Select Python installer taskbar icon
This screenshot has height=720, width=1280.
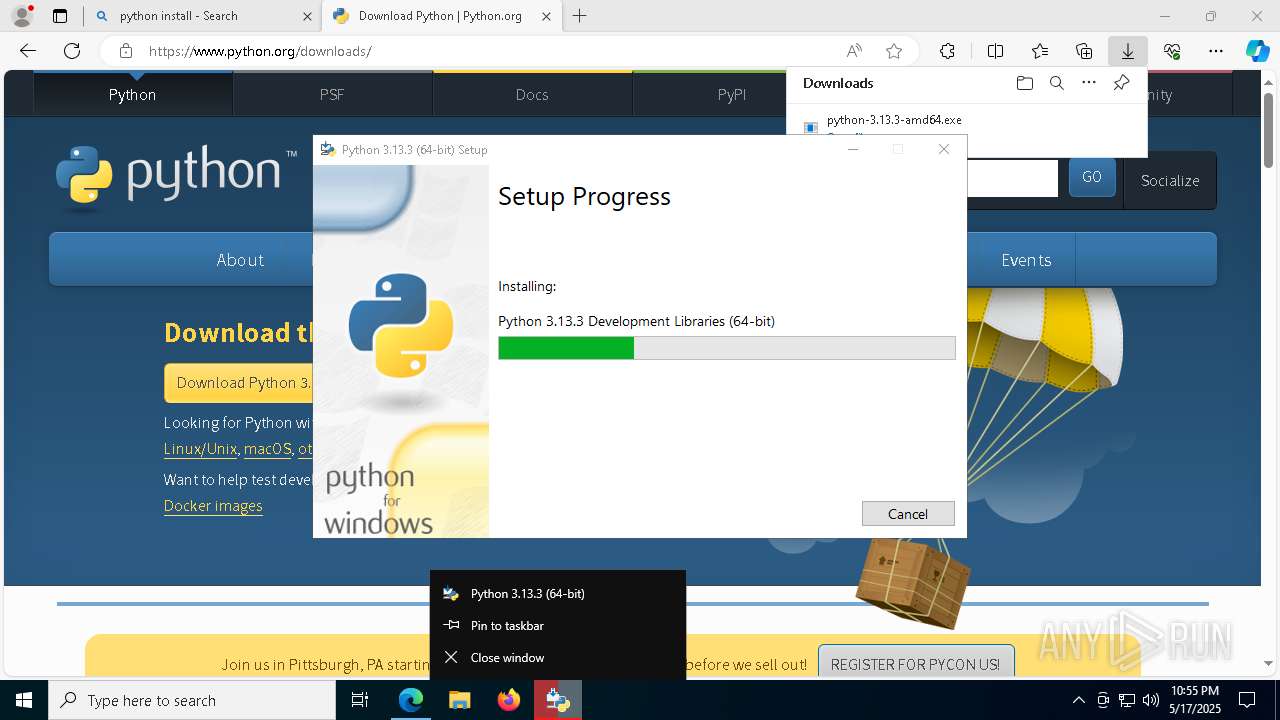coord(558,700)
